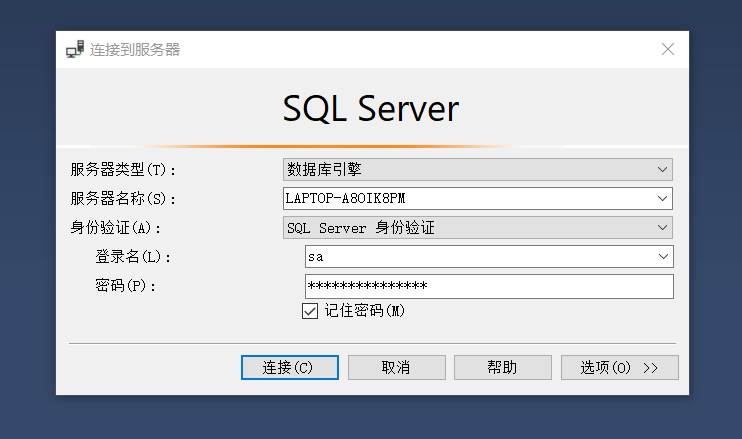Toggle the 记住密码 checkbox

(309, 311)
